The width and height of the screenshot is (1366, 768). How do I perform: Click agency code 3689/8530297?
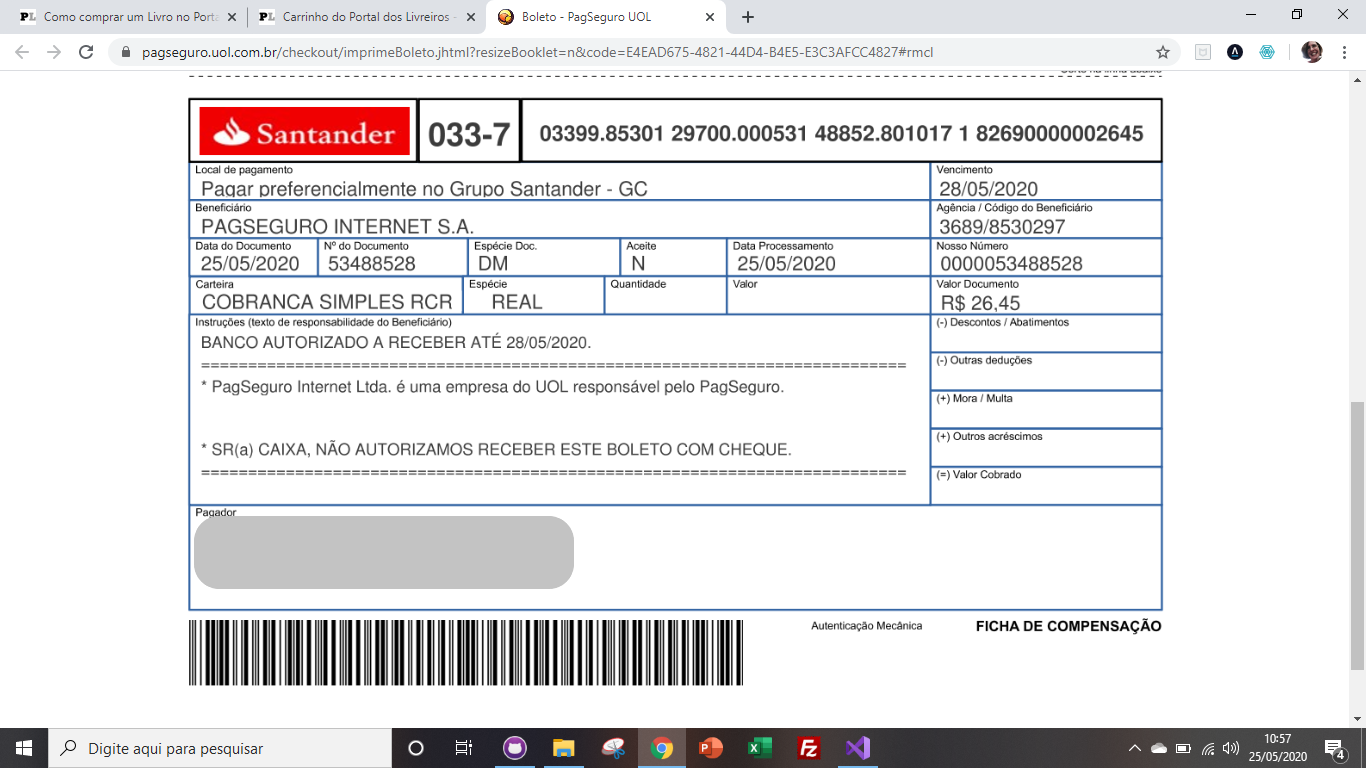coord(1002,227)
